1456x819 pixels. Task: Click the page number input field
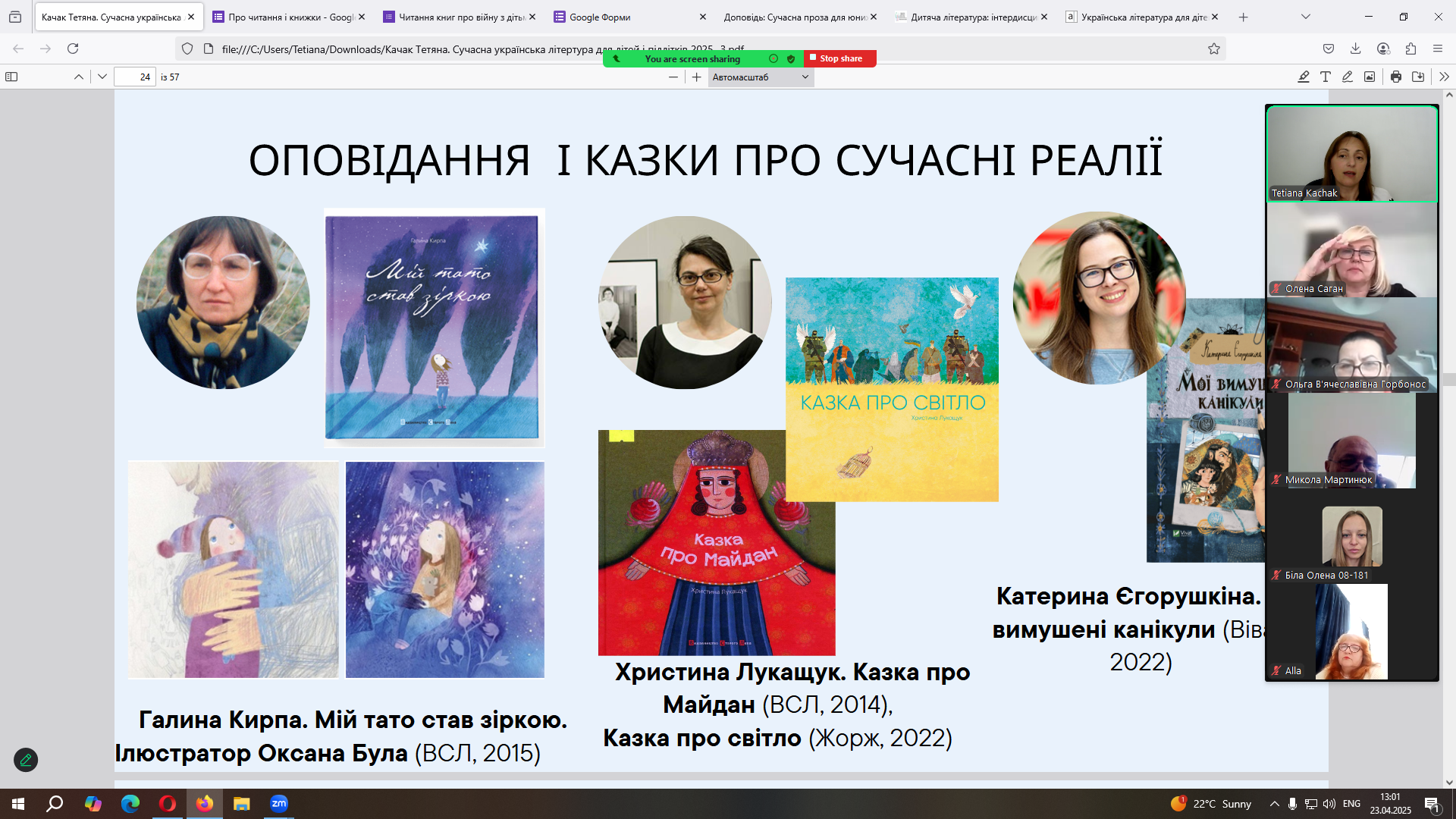pyautogui.click(x=134, y=77)
